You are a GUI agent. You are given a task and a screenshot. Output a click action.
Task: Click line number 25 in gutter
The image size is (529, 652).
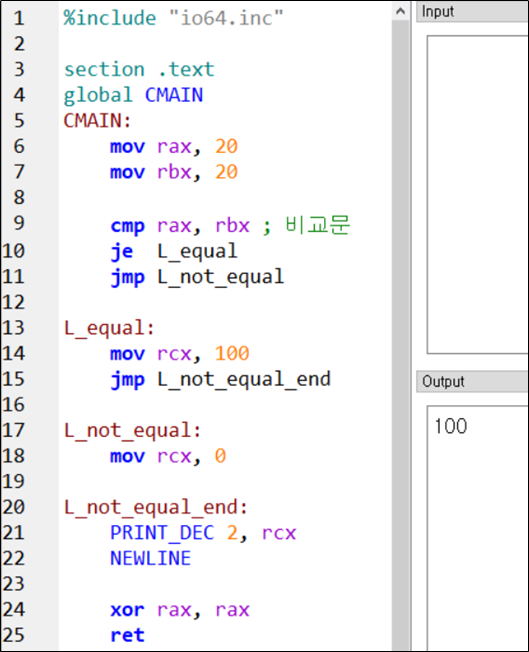coord(13,635)
